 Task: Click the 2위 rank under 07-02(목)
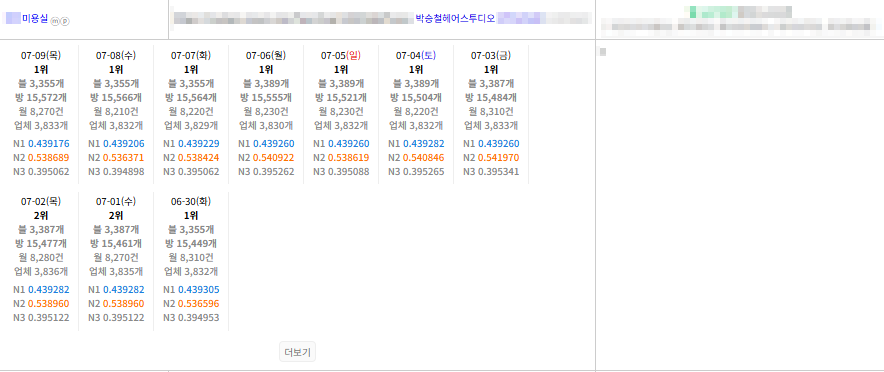click(x=41, y=216)
